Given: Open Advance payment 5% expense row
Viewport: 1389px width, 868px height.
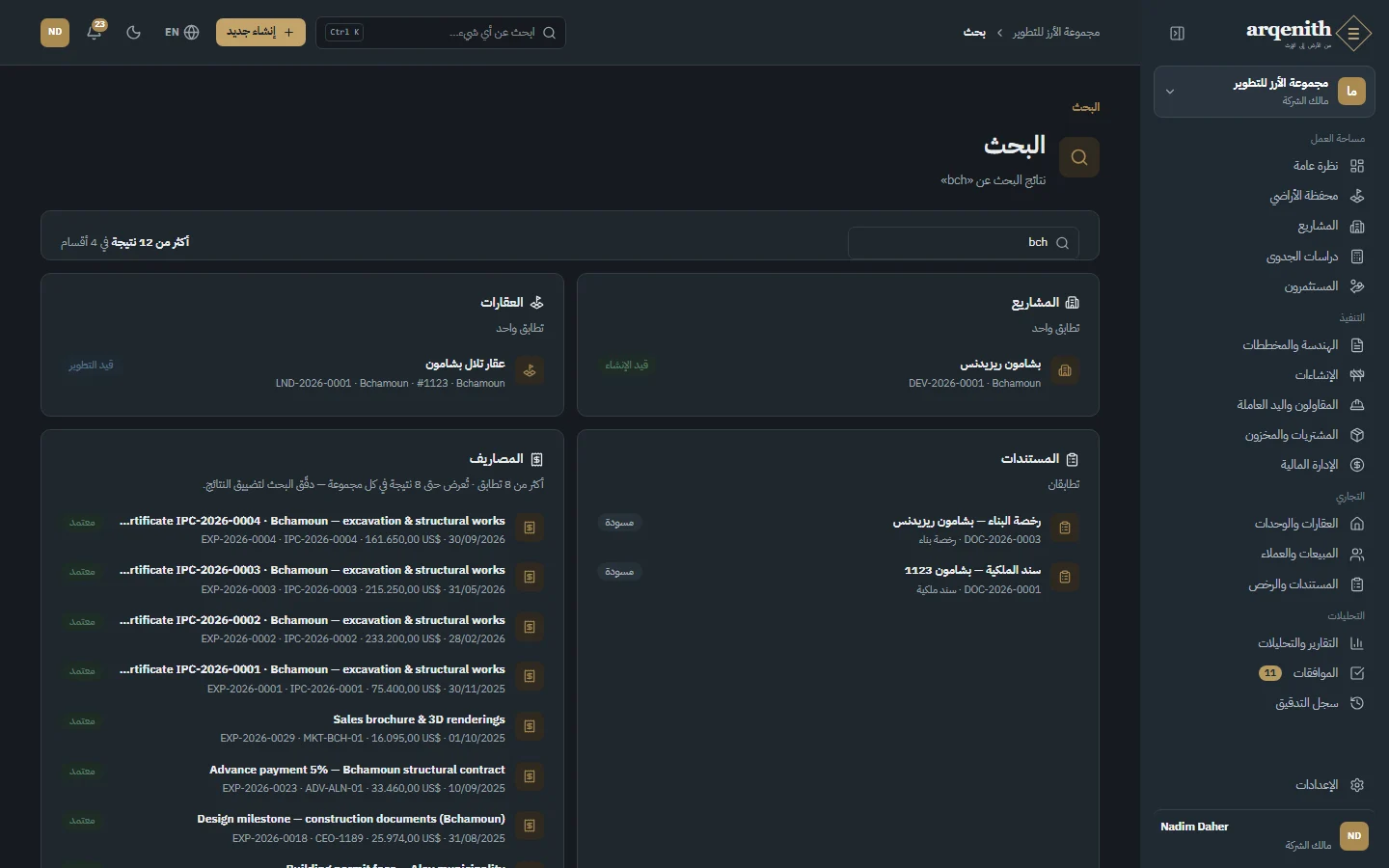Looking at the screenshot, I should tap(302, 778).
